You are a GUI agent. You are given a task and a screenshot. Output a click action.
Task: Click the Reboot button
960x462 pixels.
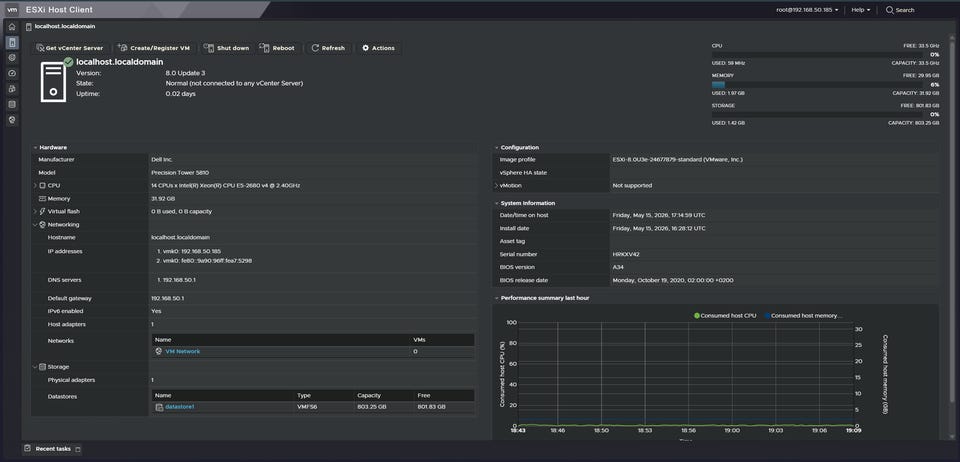coord(277,48)
